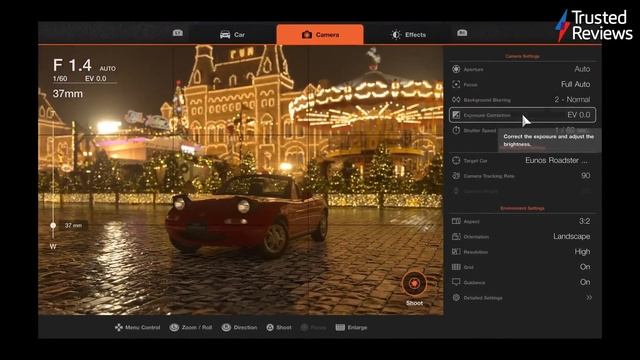Click the car icon in the Car tab

point(225,35)
